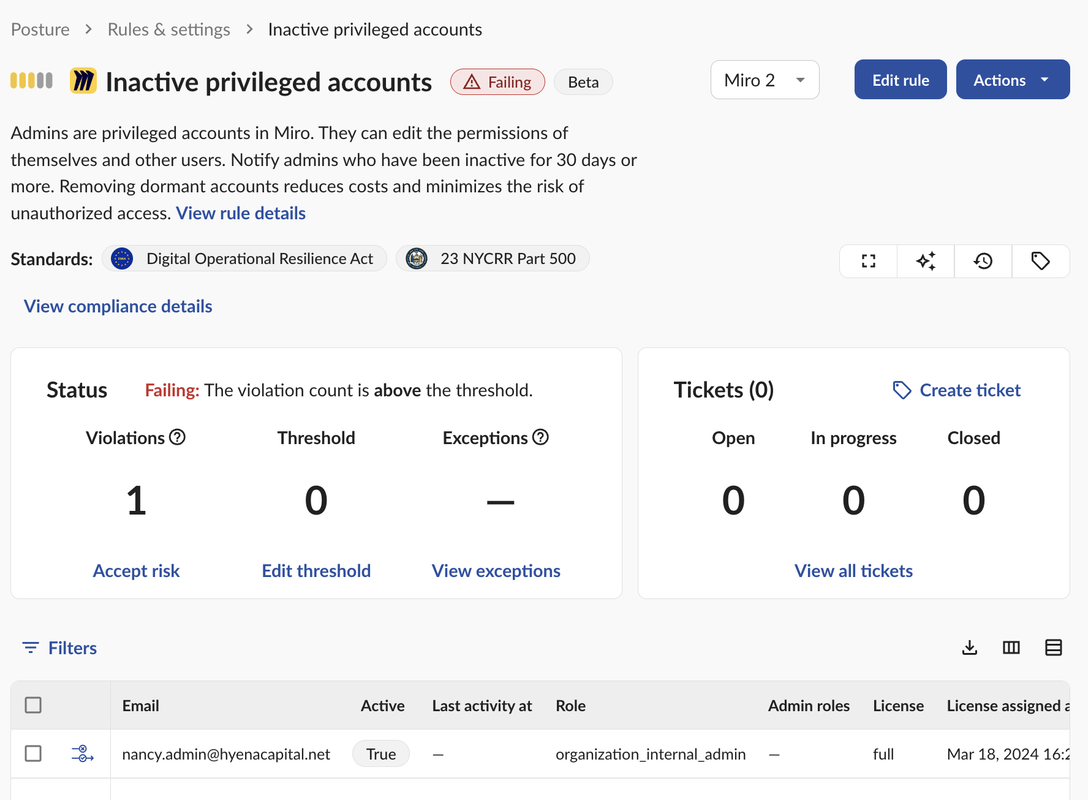This screenshot has height=800, width=1088.
Task: Open View compliance details link
Action: [x=118, y=306]
